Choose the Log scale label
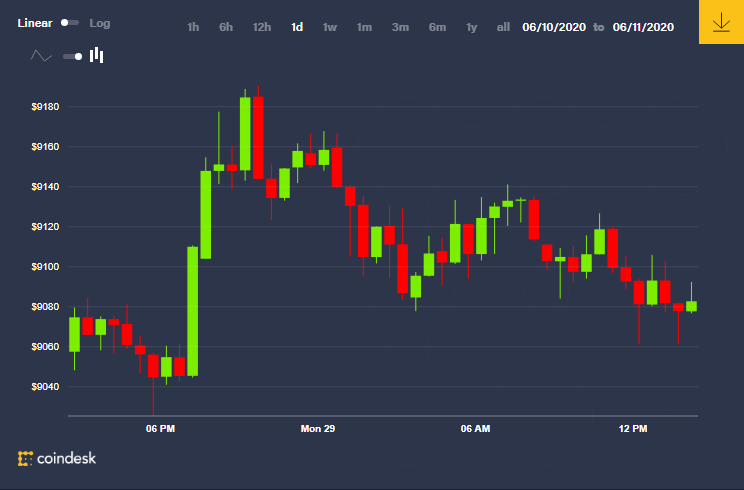The width and height of the screenshot is (744, 490). coord(100,23)
